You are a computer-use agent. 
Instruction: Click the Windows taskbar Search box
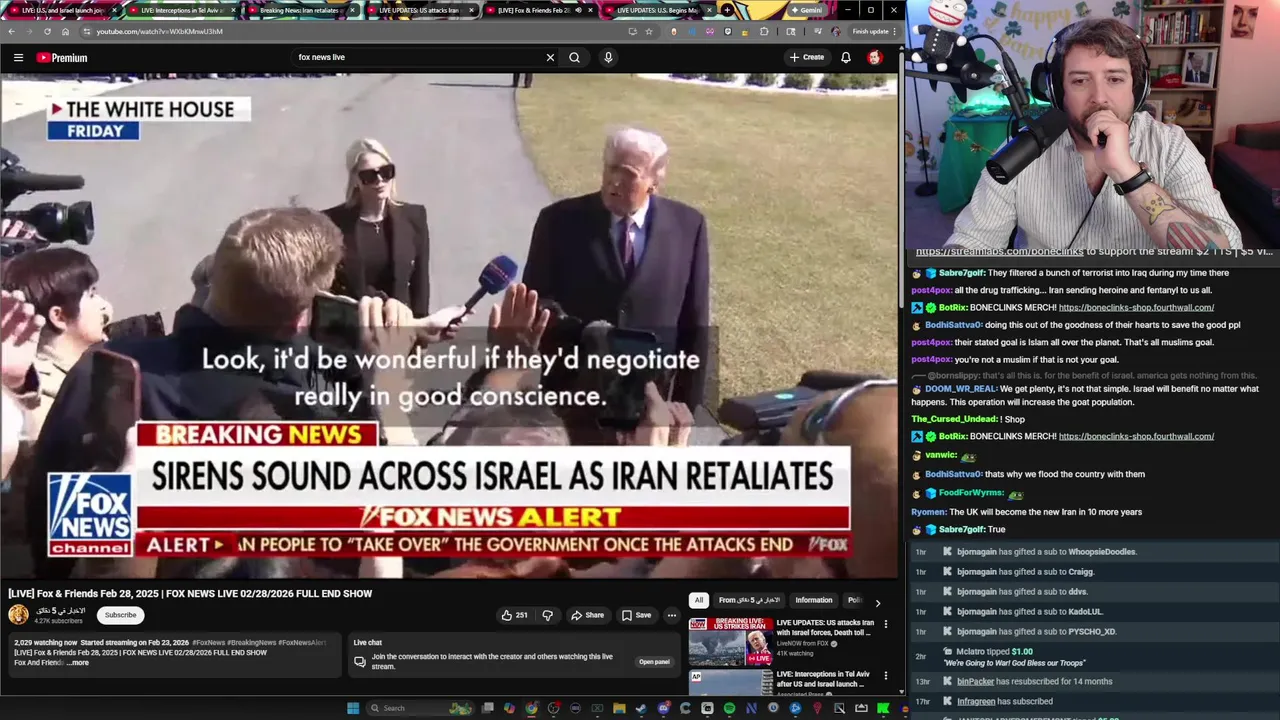click(421, 708)
